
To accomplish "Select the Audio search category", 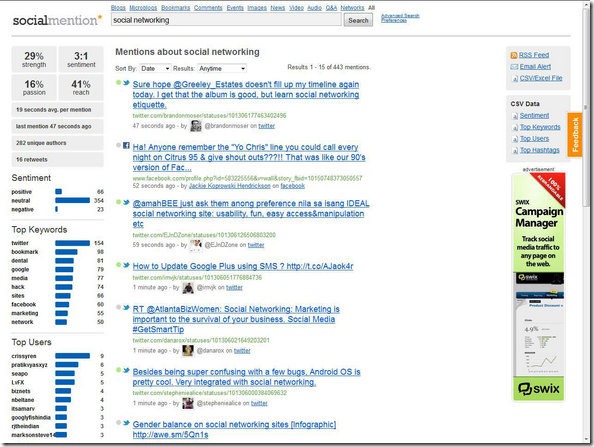I will [314, 8].
